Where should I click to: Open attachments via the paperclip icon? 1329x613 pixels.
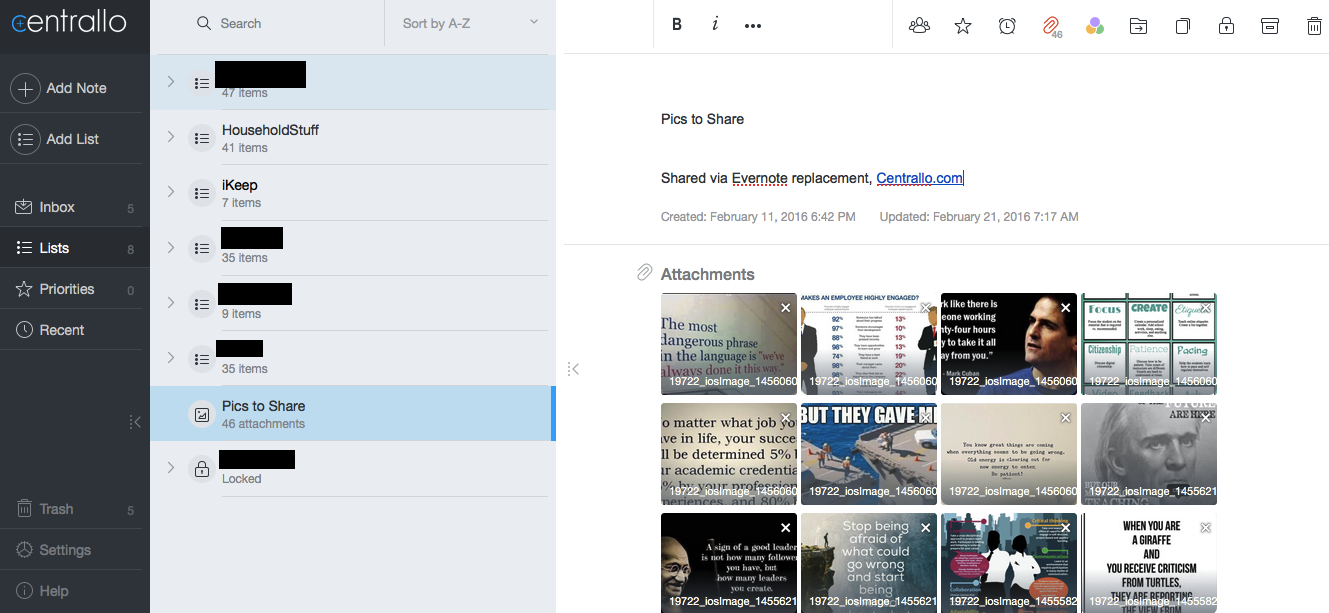[x=1051, y=27]
